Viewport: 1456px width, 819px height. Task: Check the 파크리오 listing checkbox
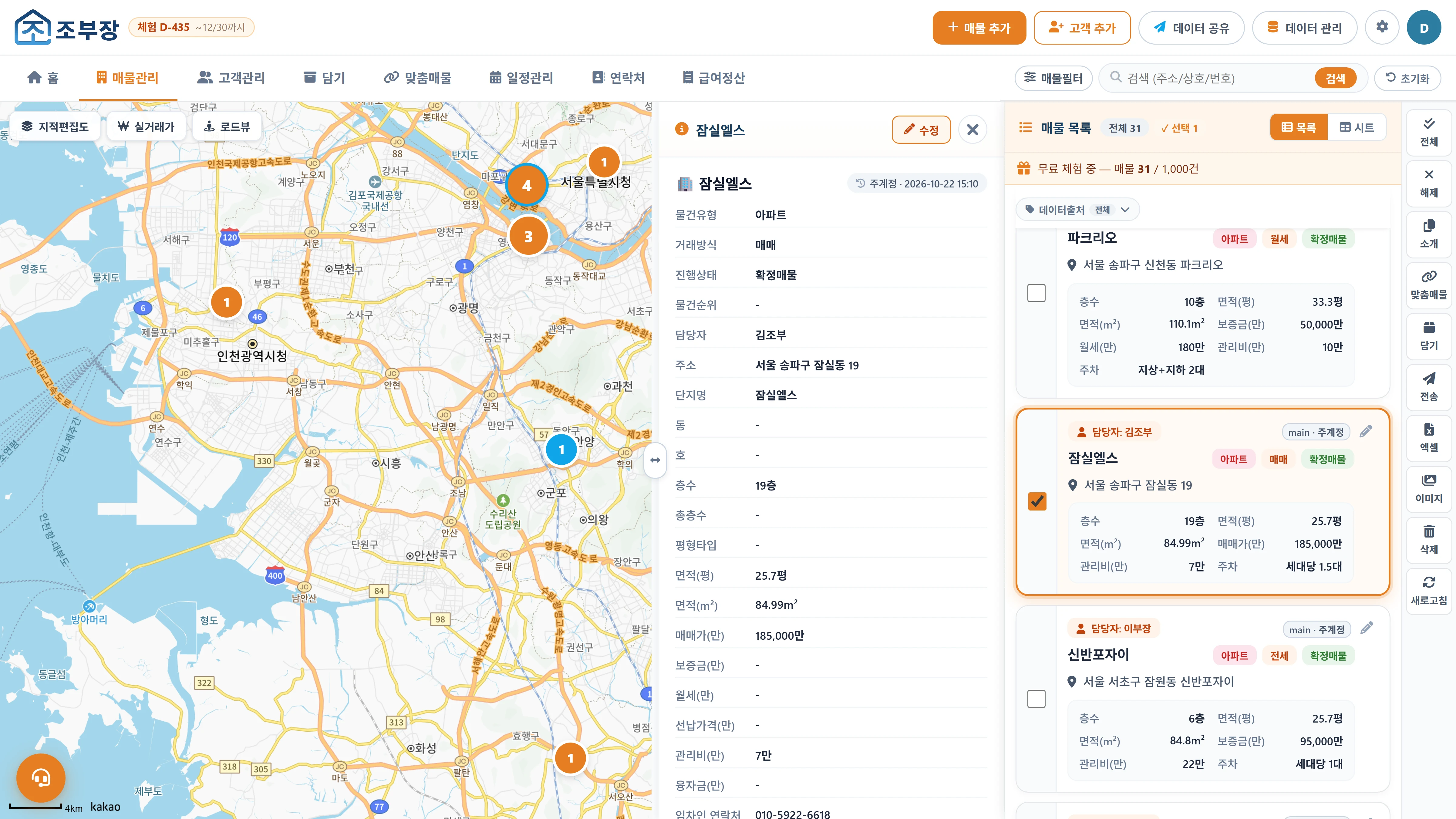tap(1036, 293)
